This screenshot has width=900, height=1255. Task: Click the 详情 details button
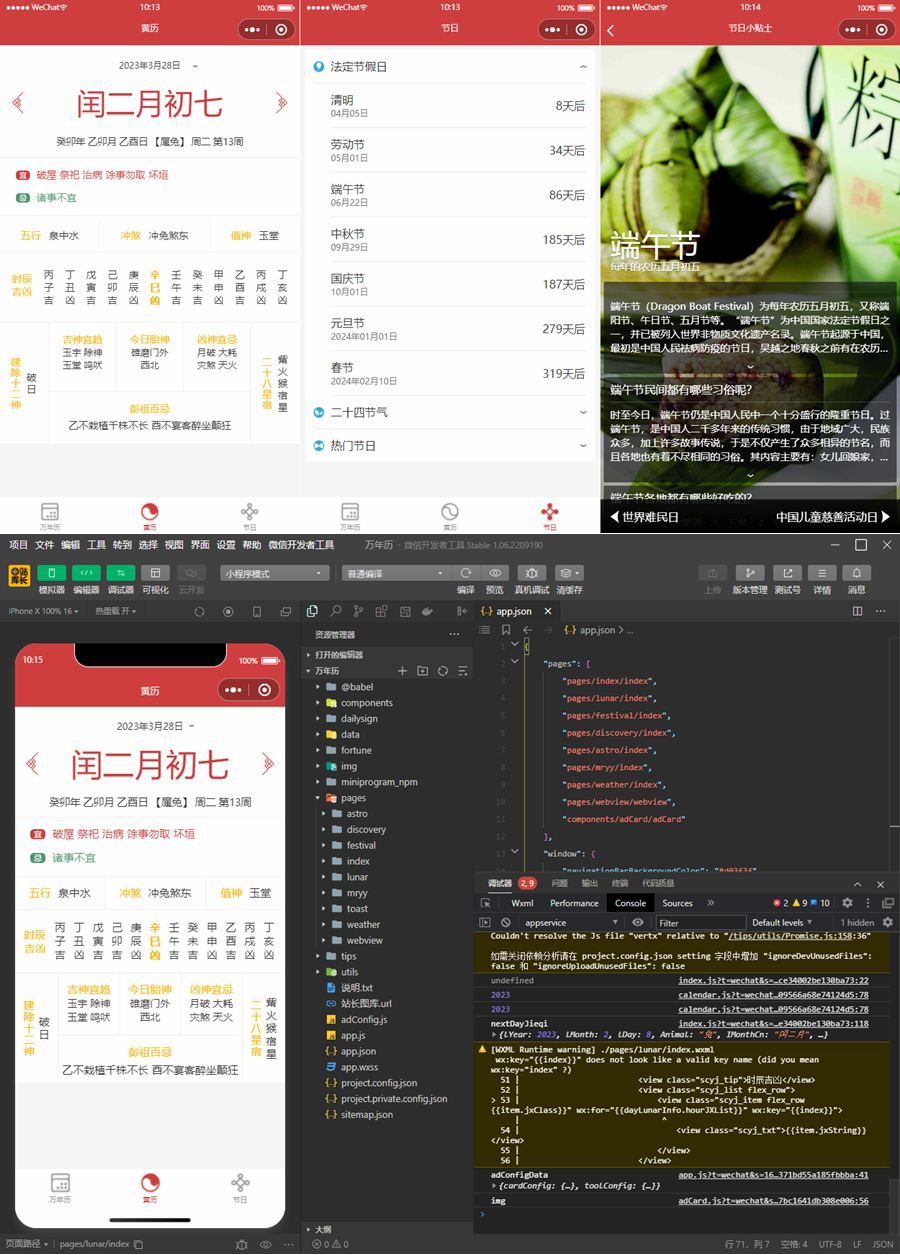[822, 572]
